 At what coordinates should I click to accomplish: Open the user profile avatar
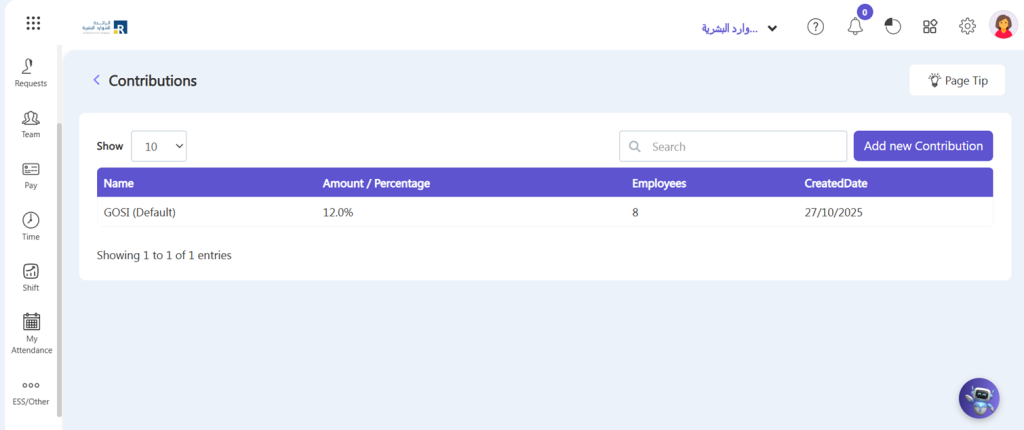(1003, 25)
